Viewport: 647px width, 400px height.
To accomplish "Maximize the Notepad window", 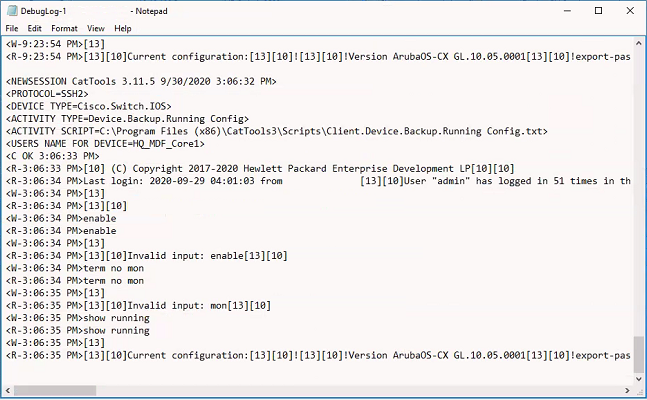I will coord(598,11).
